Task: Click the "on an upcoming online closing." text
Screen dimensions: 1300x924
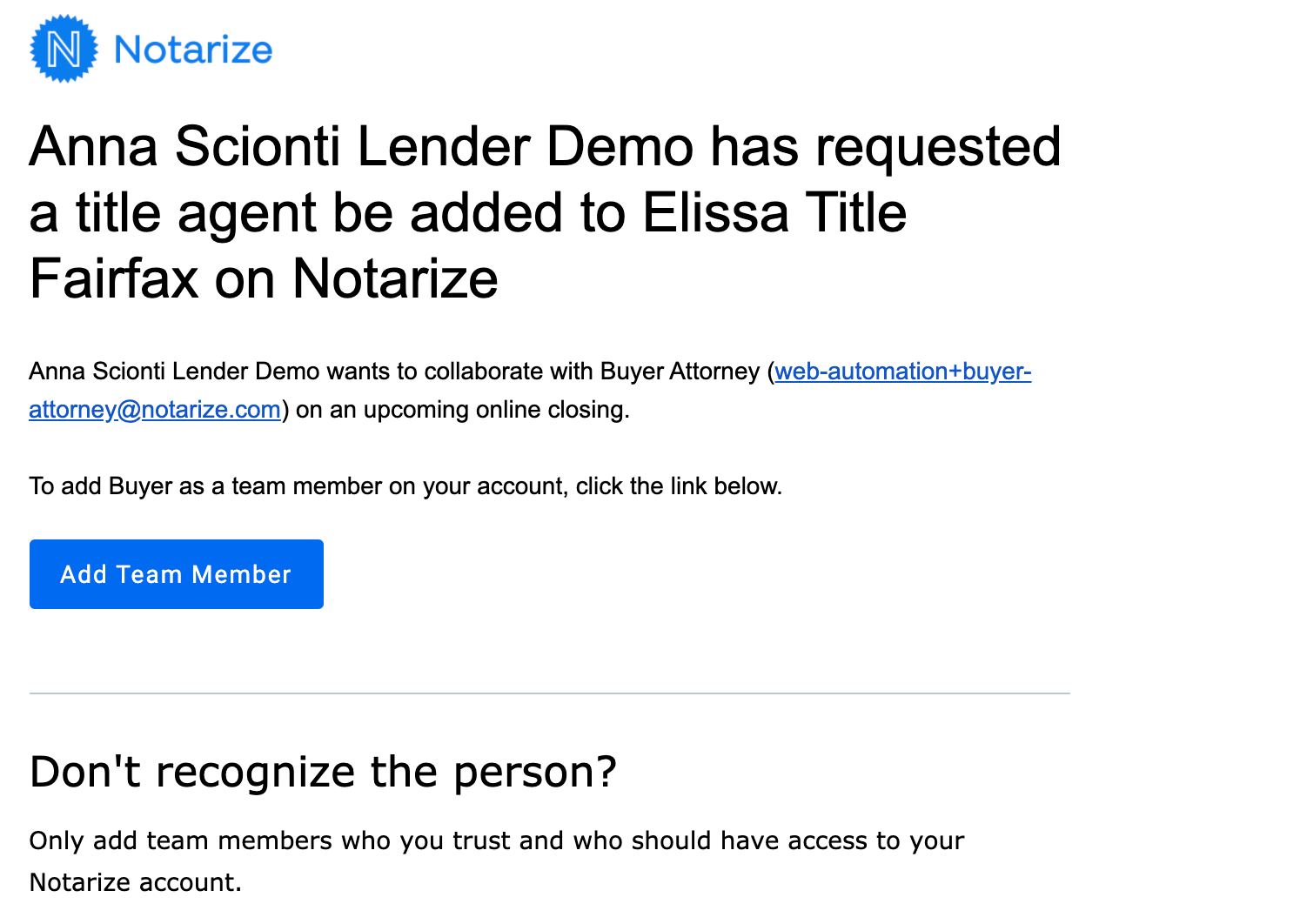Action: (x=463, y=410)
